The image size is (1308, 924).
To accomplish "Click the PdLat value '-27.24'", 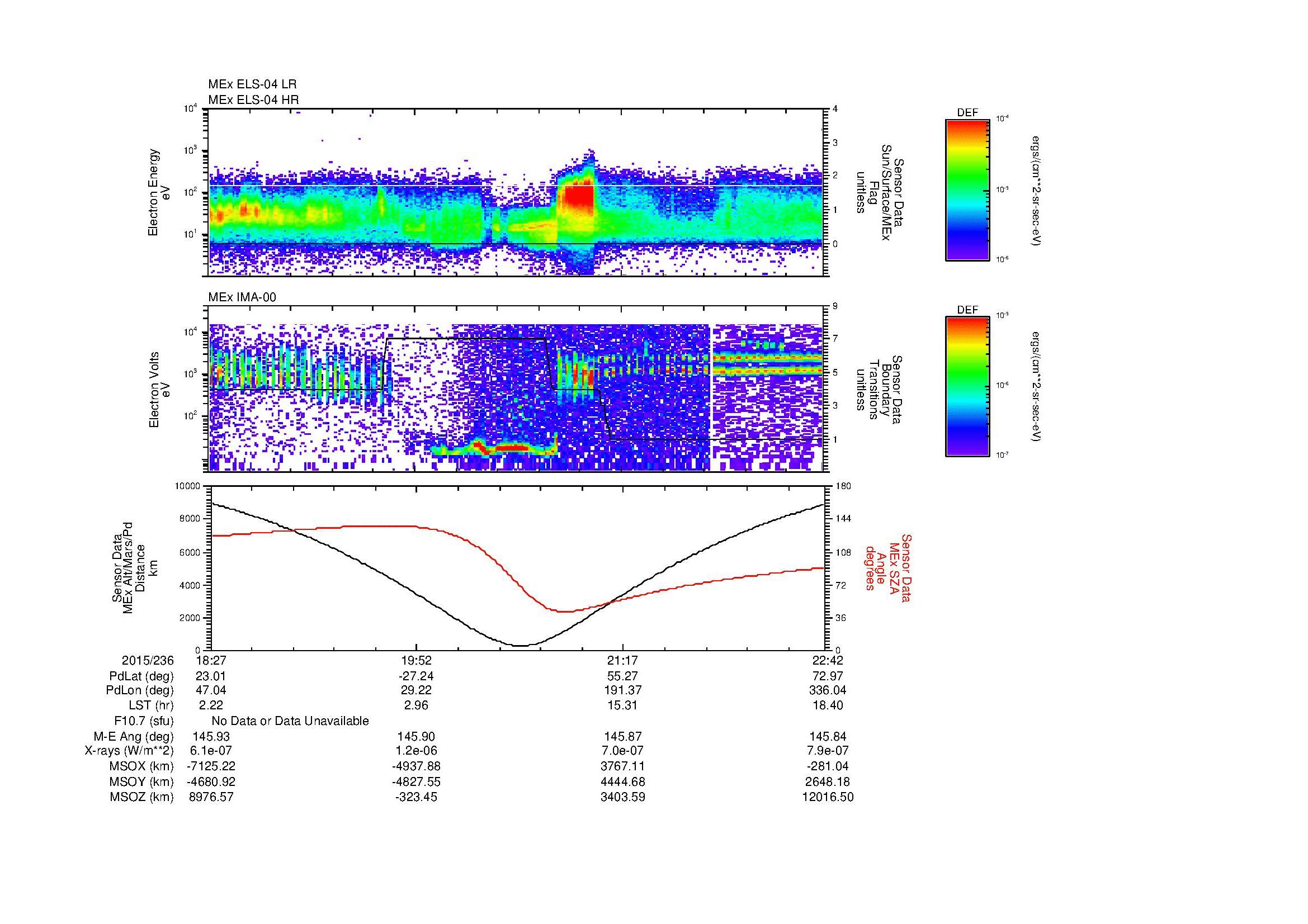I will pyautogui.click(x=417, y=676).
